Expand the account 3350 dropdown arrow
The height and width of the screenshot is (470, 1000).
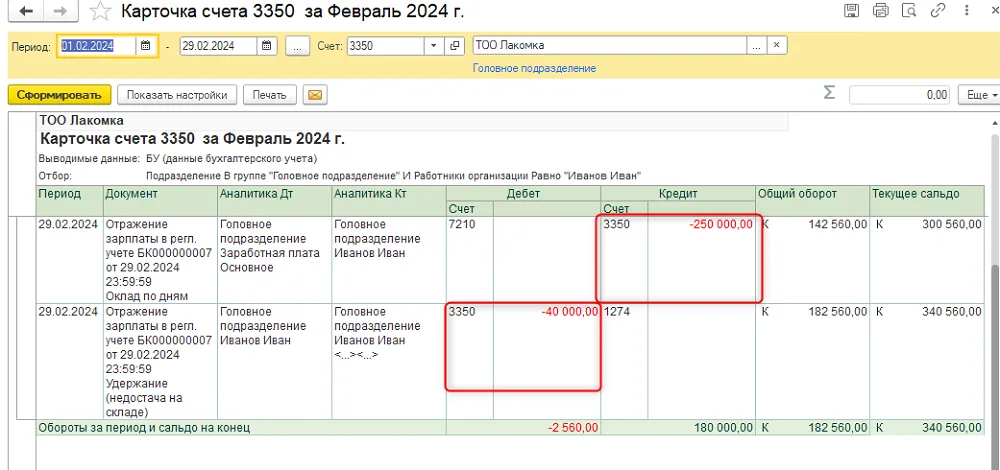[x=434, y=46]
